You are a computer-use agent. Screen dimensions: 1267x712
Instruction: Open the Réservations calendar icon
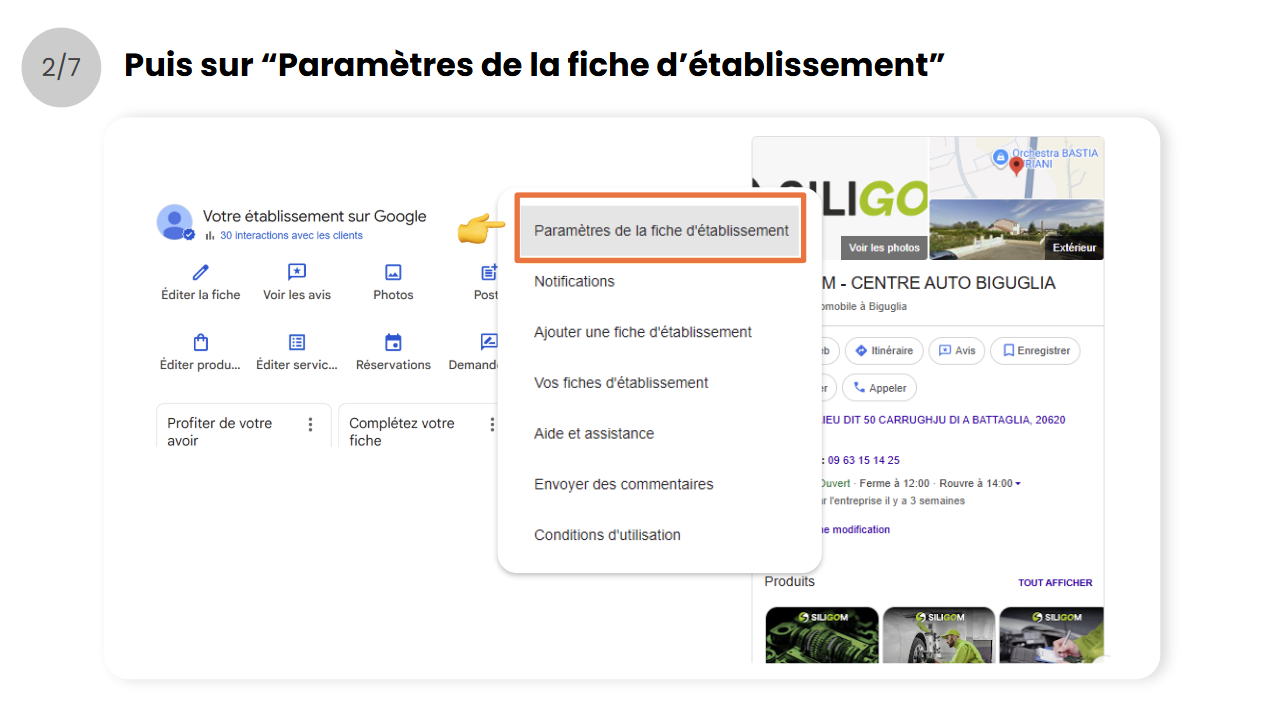click(x=393, y=342)
